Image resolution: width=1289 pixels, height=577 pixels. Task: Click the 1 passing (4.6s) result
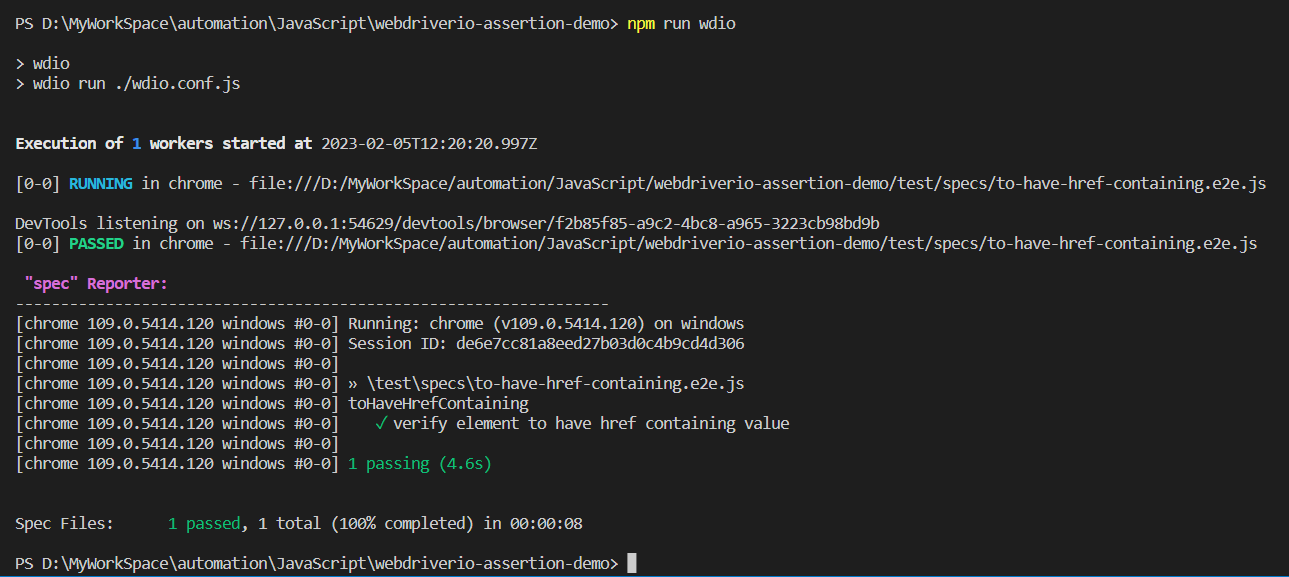[x=417, y=463]
